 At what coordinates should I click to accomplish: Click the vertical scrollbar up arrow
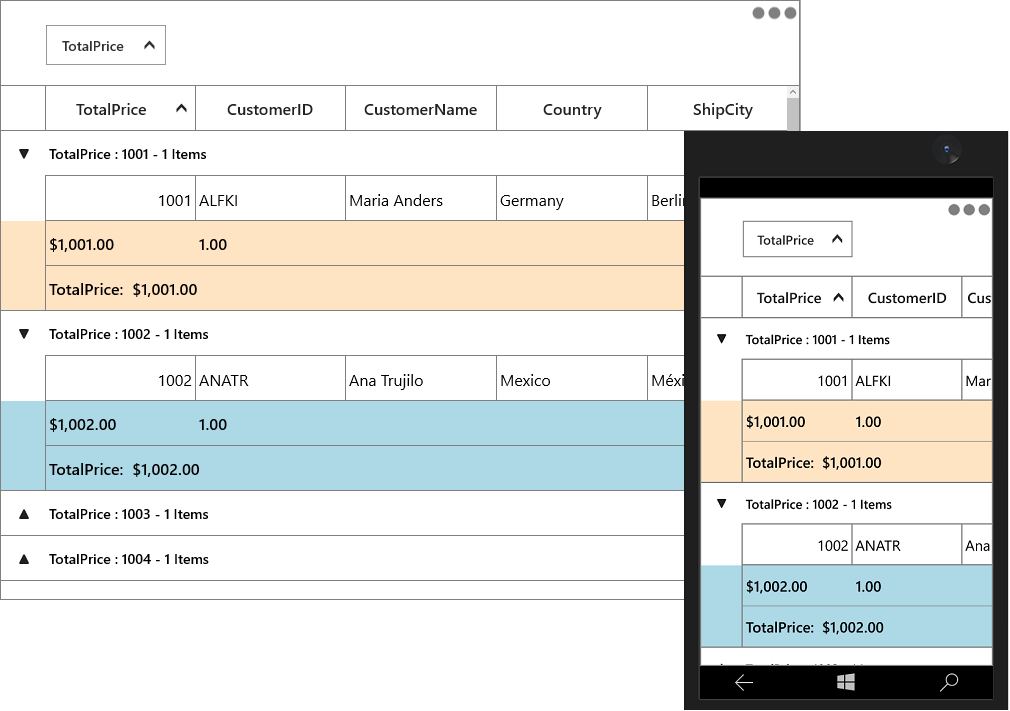point(793,93)
